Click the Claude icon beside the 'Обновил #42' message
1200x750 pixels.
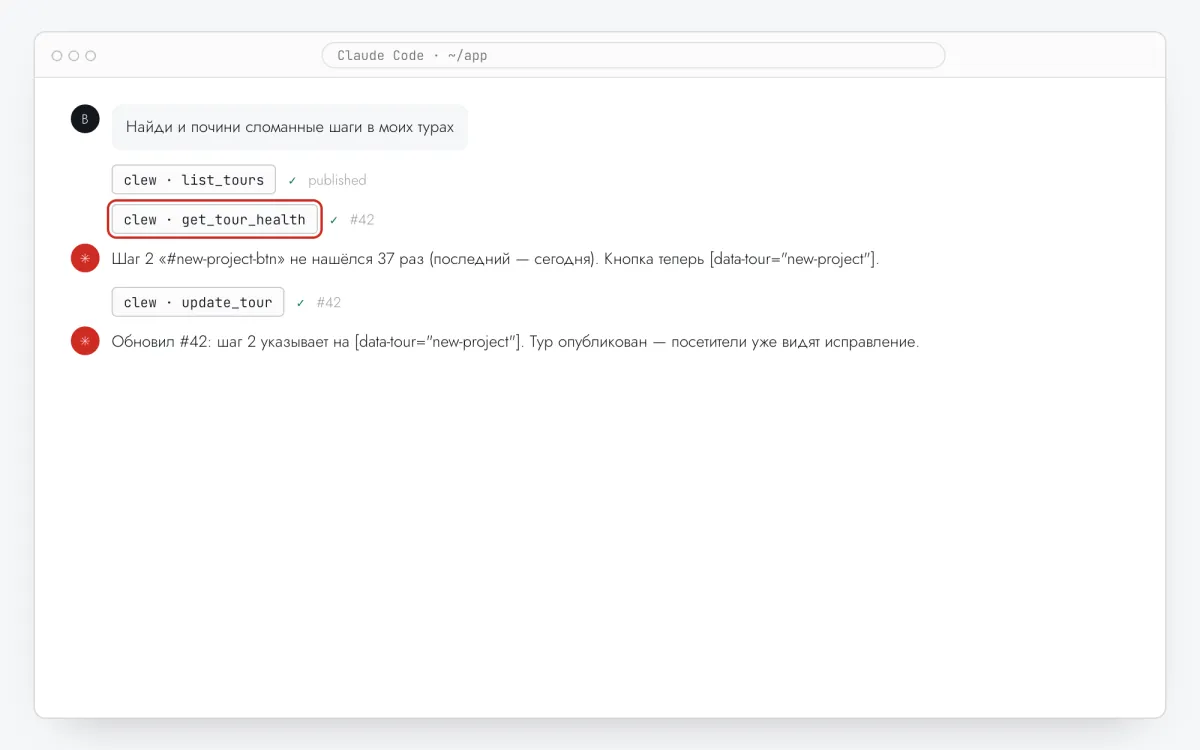[85, 341]
